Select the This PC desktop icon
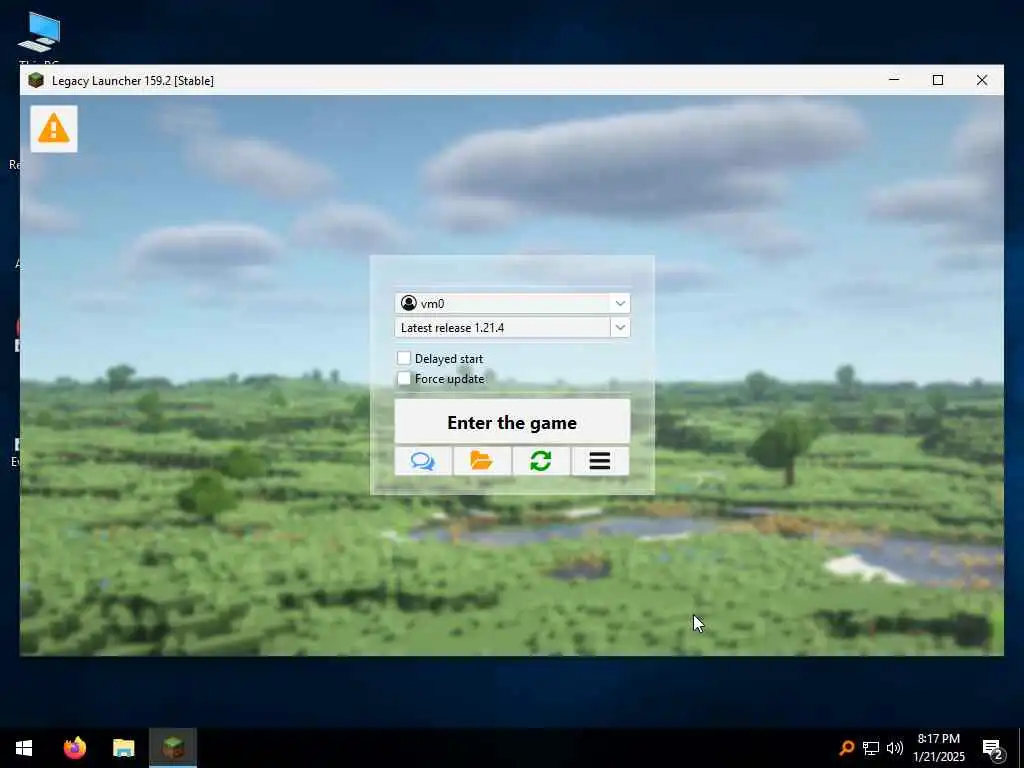The image size is (1024, 768). (39, 36)
